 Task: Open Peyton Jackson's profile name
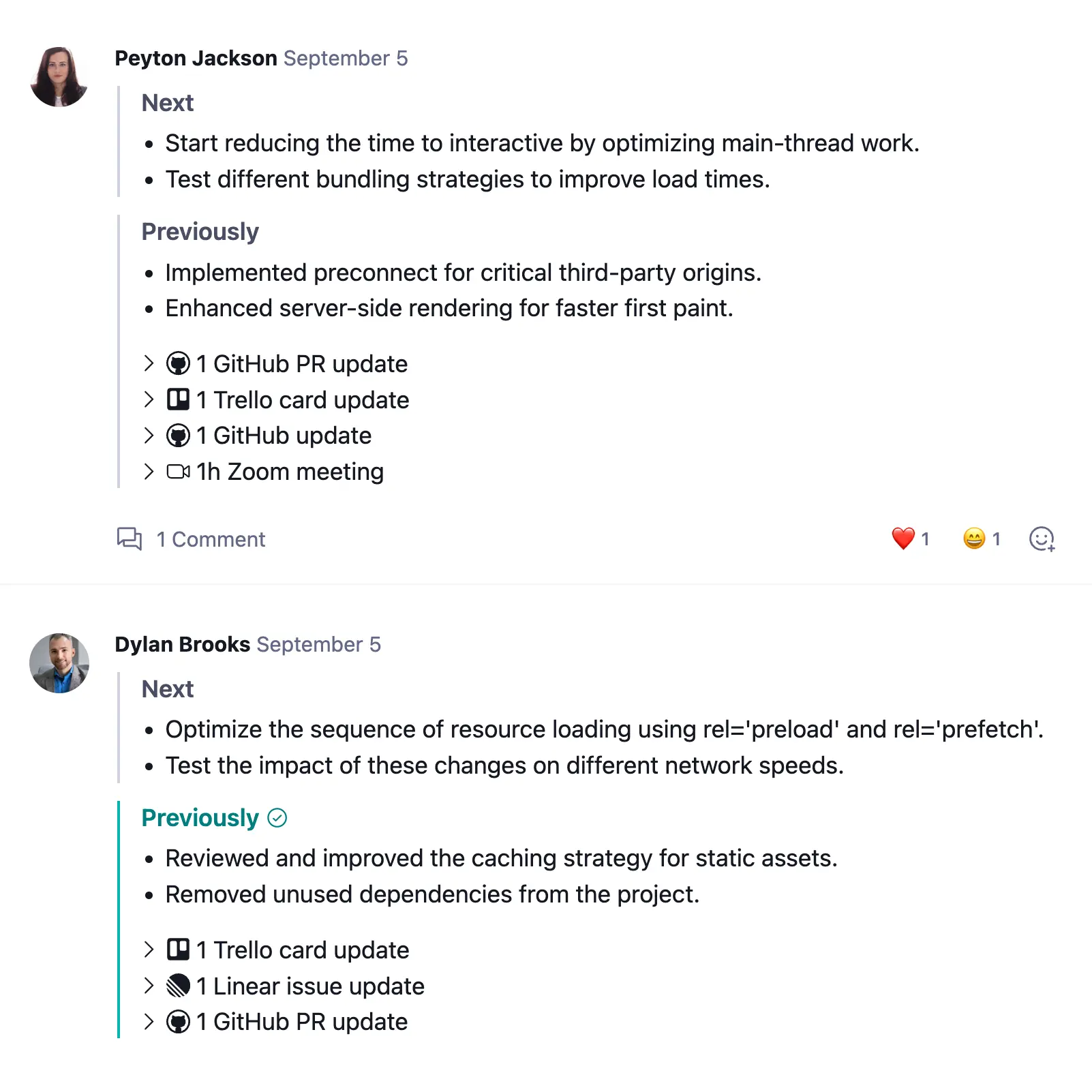pyautogui.click(x=196, y=59)
